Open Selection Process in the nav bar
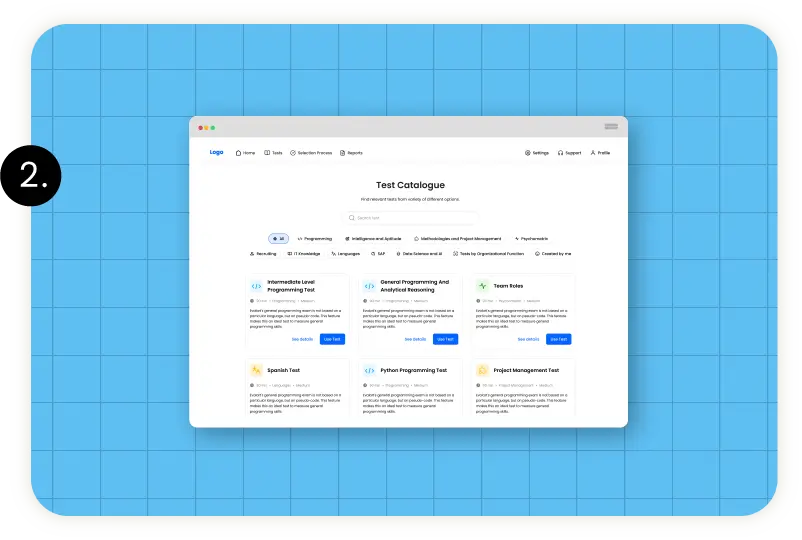The image size is (802, 540). (x=310, y=153)
